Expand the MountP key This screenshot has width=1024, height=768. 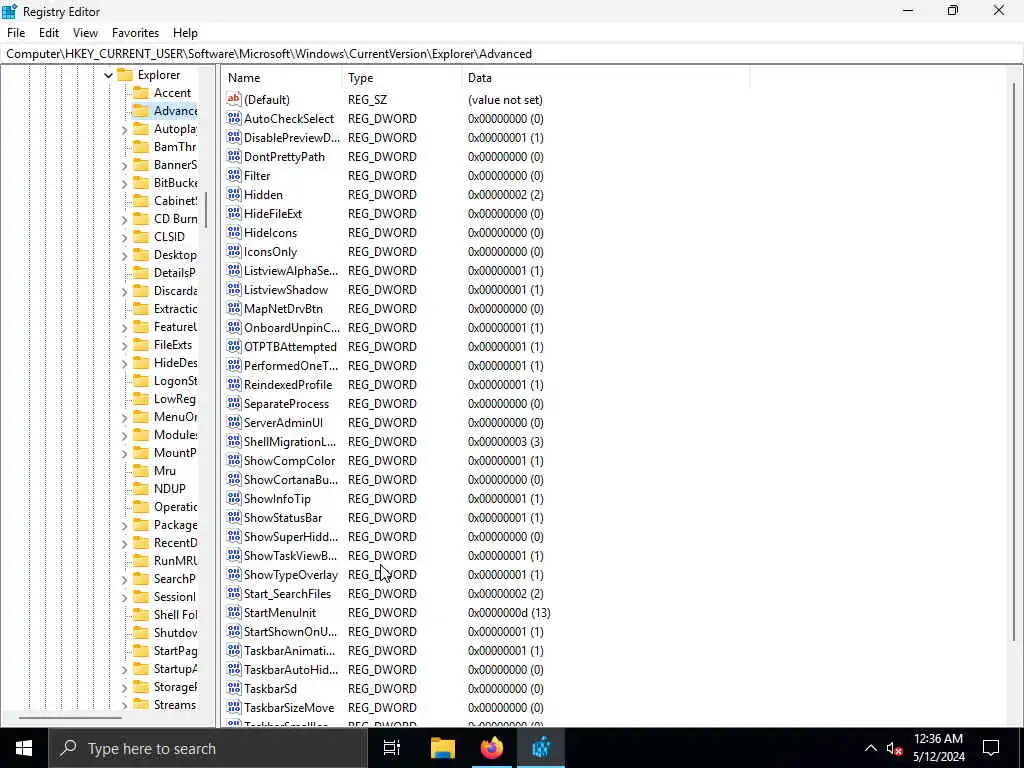click(124, 453)
